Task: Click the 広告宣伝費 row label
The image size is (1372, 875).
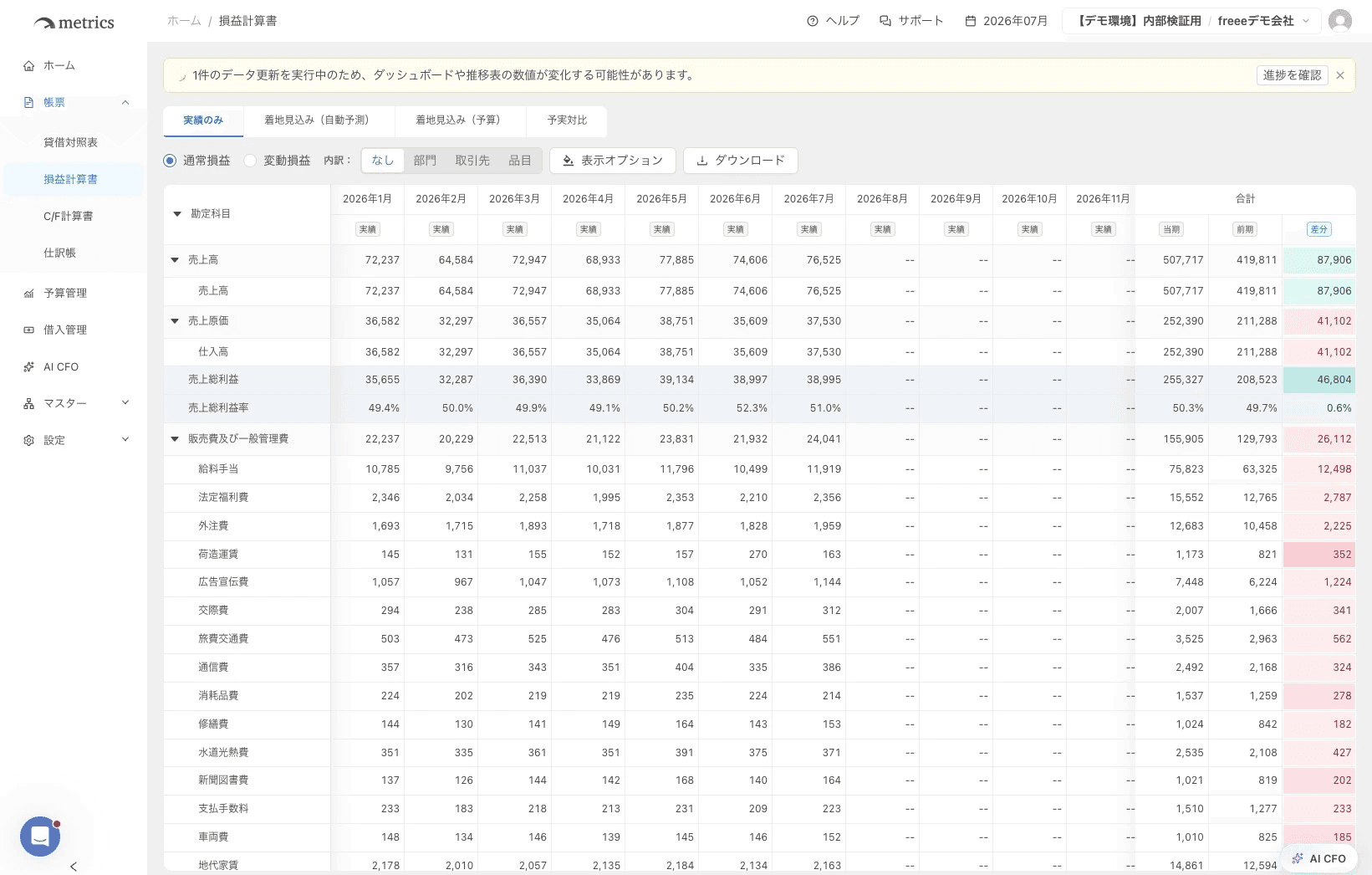Action: click(x=223, y=582)
